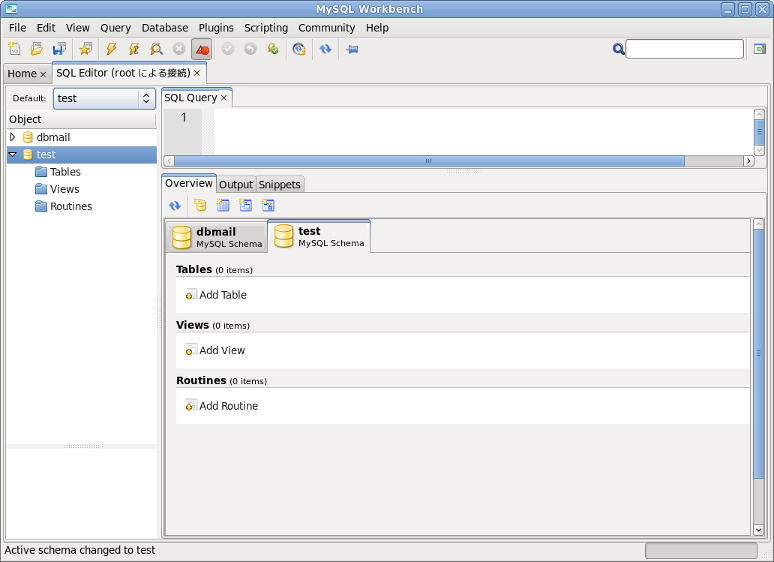Click the gray commit checkmark icon
The height and width of the screenshot is (562, 774).
click(228, 49)
